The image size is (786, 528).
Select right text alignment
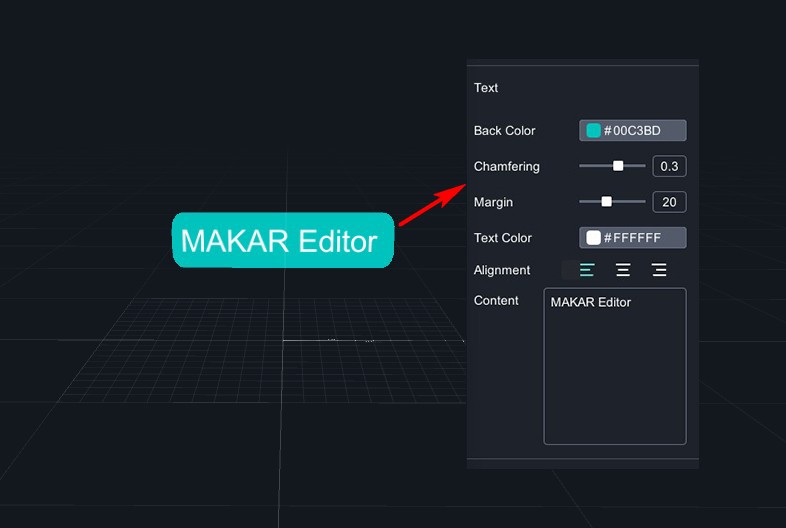pyautogui.click(x=659, y=270)
